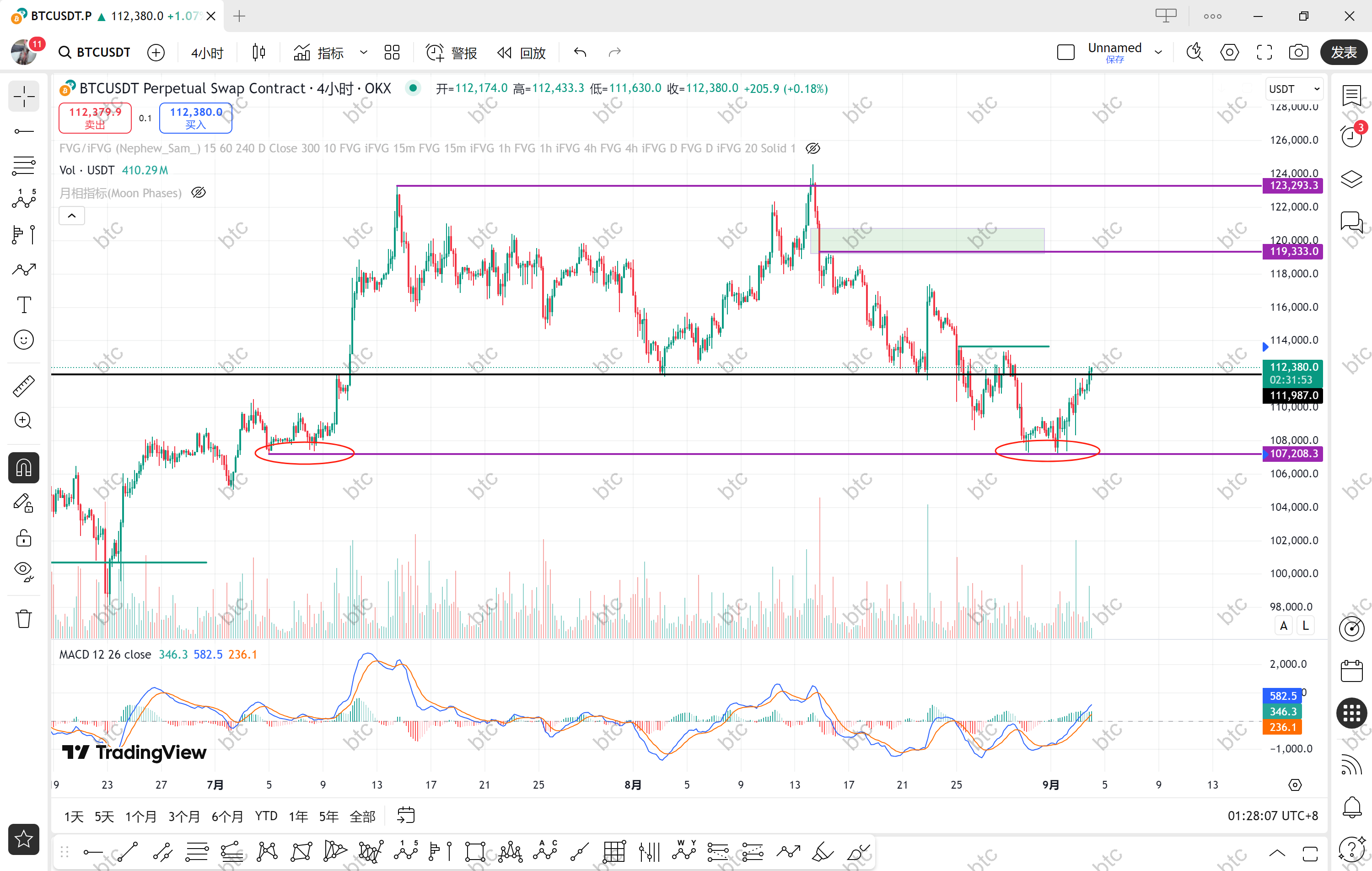Viewport: 1372px width, 871px height.
Task: Select the trend line drawing tool
Action: tap(24, 132)
